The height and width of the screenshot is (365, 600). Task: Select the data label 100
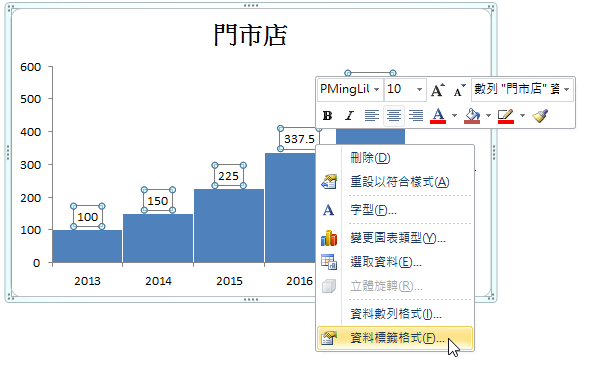click(x=88, y=217)
